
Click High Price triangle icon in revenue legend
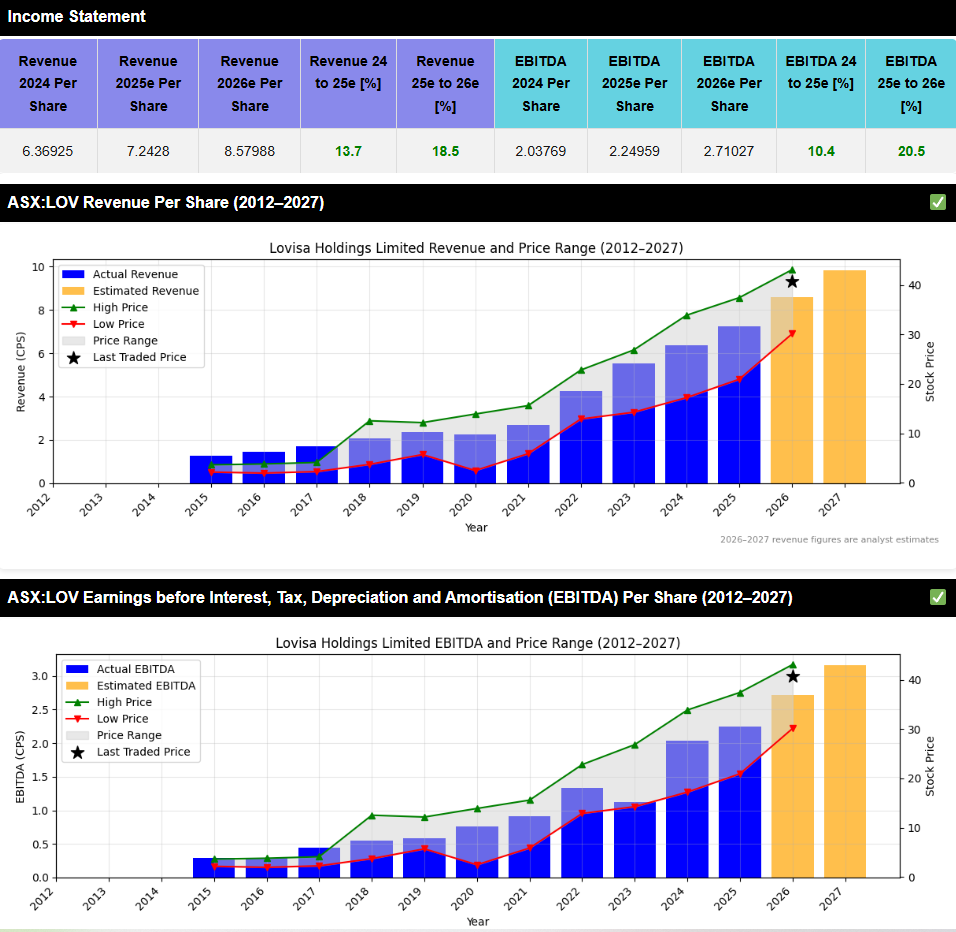73,308
